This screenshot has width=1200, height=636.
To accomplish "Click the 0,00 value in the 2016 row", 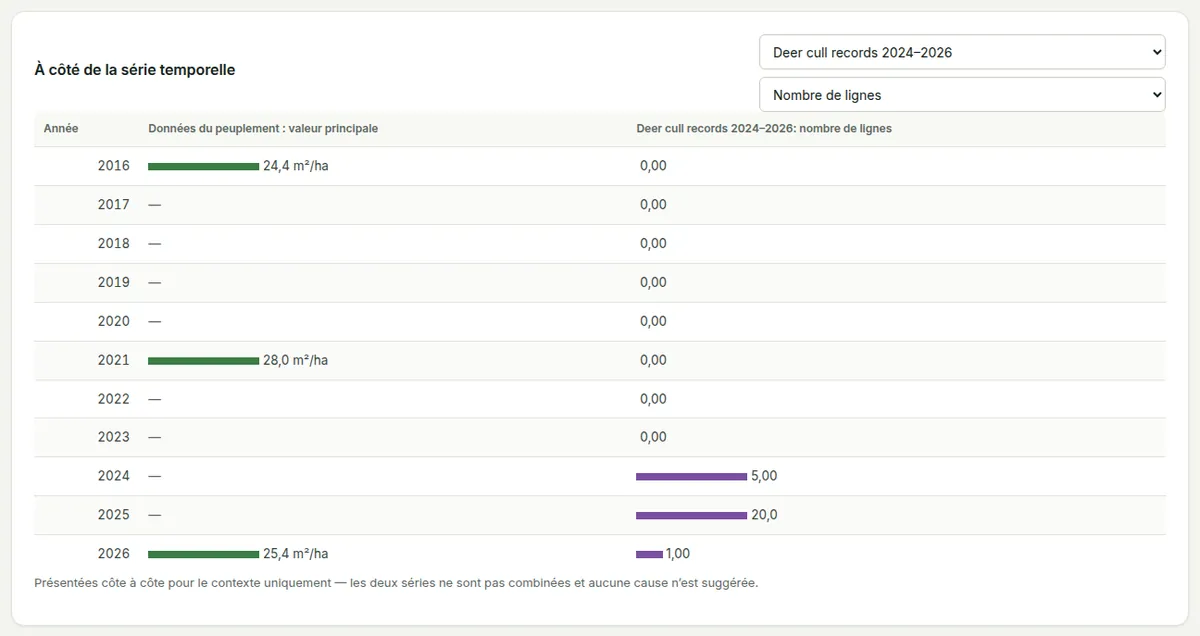I will click(653, 166).
